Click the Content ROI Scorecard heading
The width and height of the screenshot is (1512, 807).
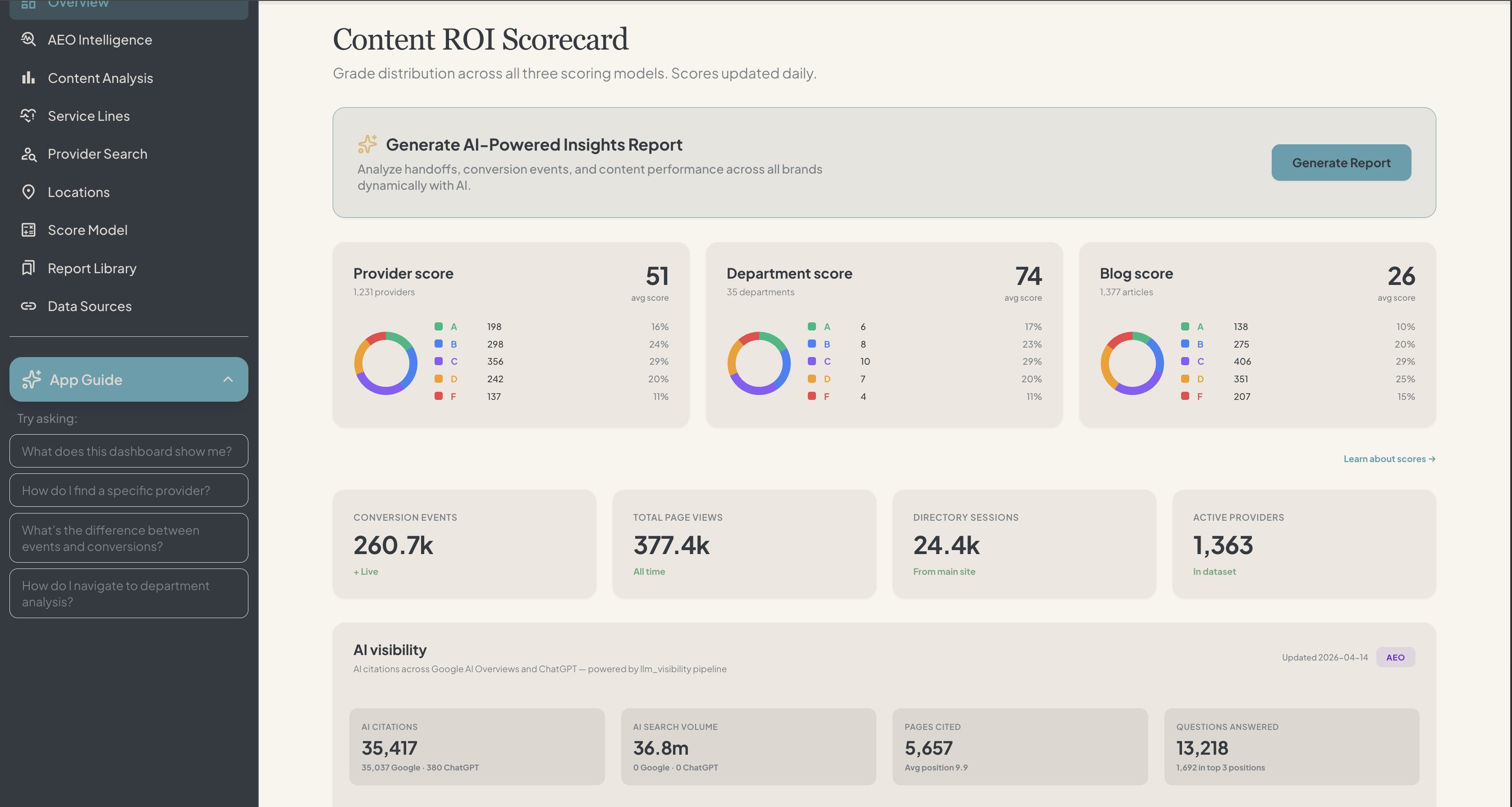tap(480, 39)
